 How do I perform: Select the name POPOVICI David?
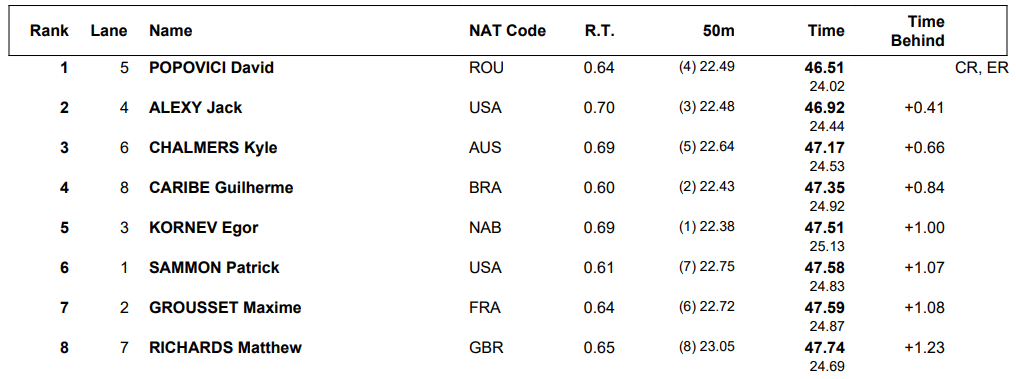[x=211, y=67]
